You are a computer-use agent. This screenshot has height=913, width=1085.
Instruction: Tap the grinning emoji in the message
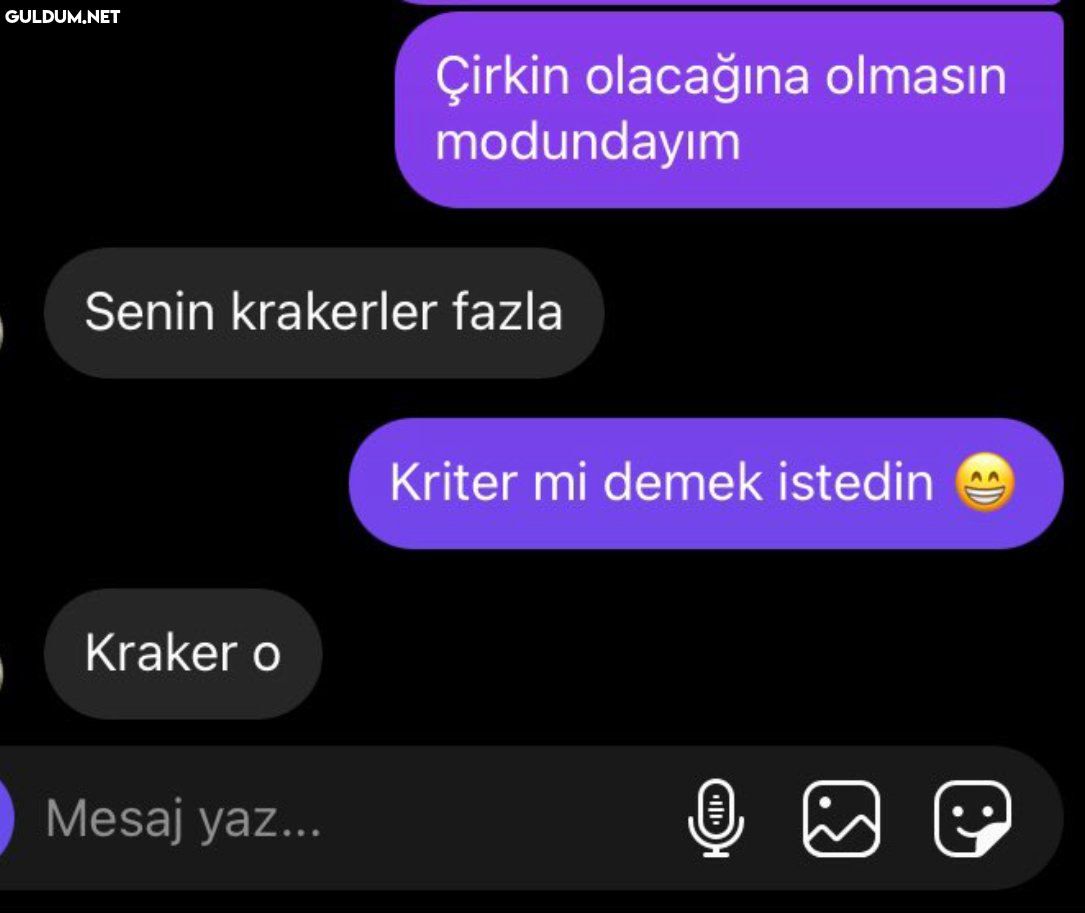[985, 482]
